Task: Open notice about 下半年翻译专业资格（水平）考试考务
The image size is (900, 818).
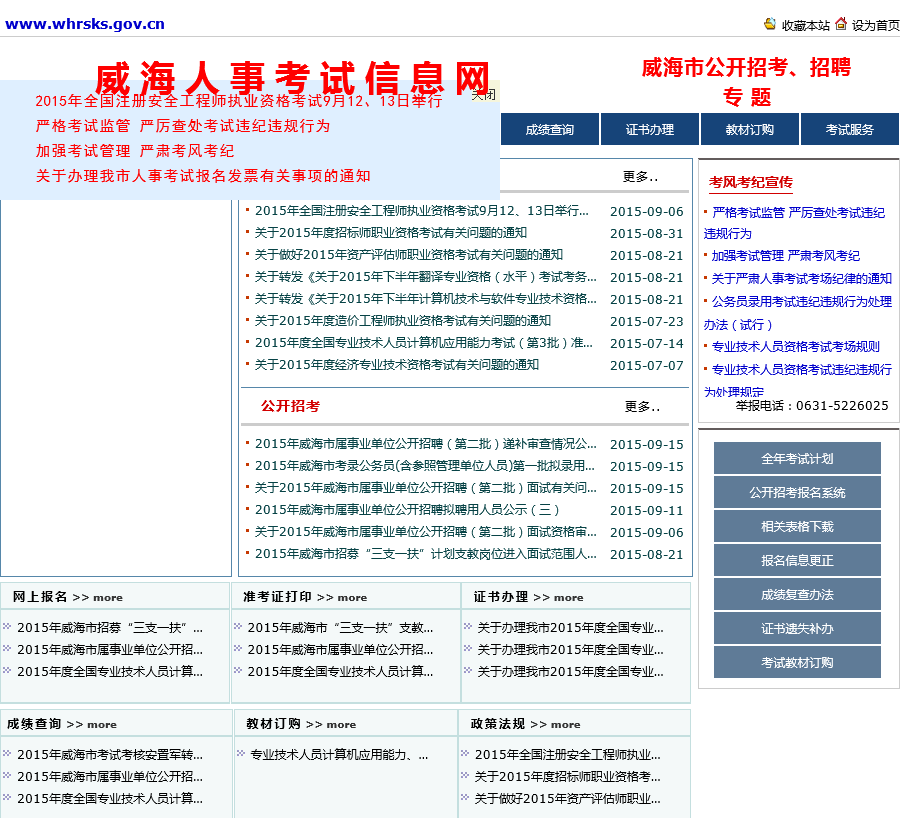Action: tap(425, 277)
